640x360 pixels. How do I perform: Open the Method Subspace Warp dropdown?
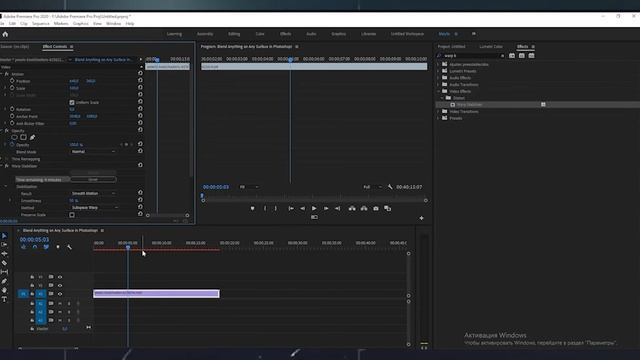tap(94, 208)
